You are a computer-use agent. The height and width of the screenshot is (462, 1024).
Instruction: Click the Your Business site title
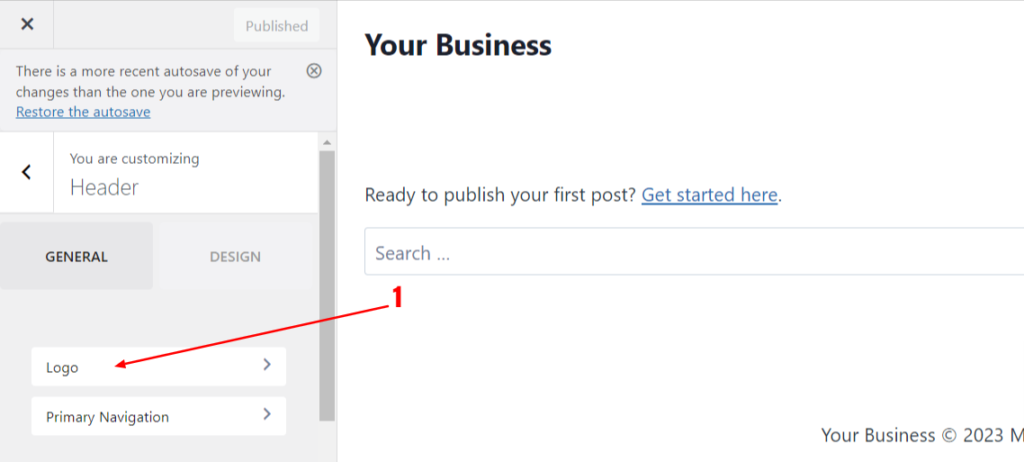(458, 45)
